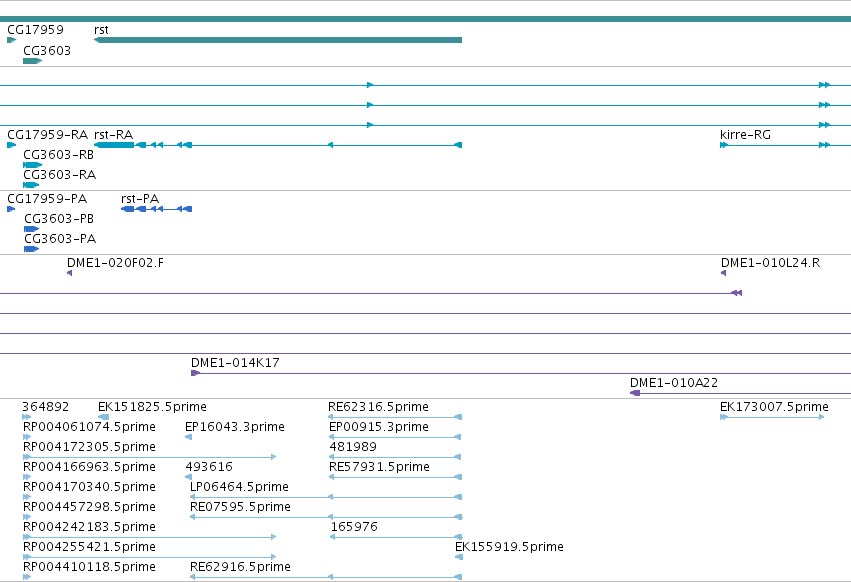
Task: Click the EP16043.3prime EST label
Action: tap(234, 427)
